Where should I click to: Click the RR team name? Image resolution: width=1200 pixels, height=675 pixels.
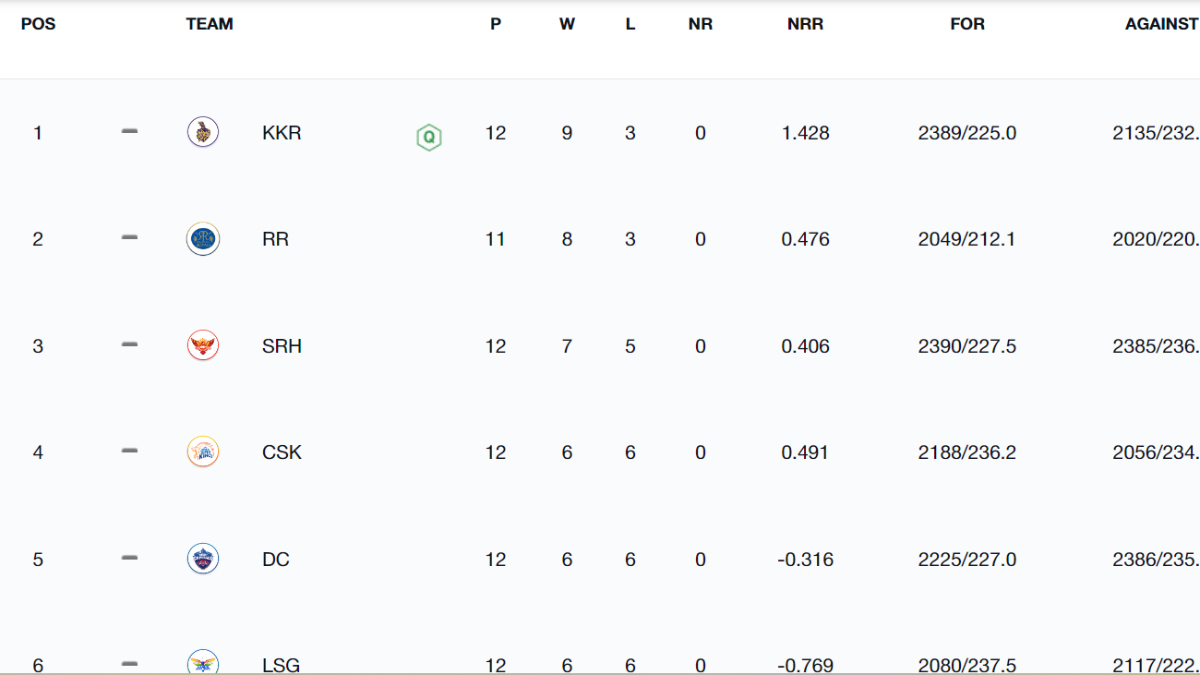(x=275, y=239)
